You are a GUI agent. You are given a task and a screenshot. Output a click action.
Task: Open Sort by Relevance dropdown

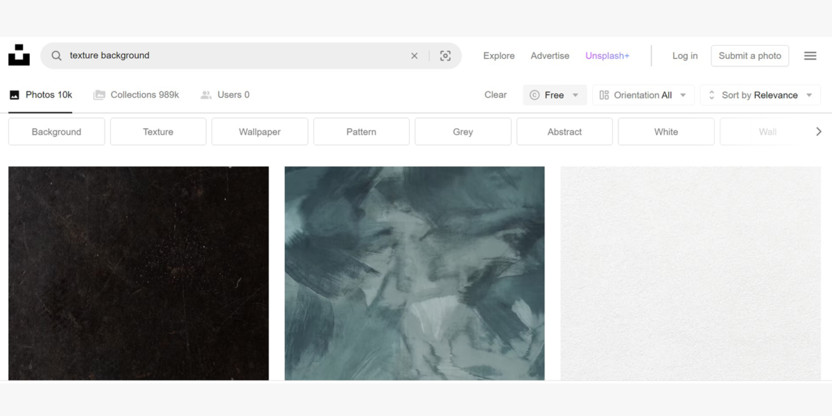pos(759,95)
